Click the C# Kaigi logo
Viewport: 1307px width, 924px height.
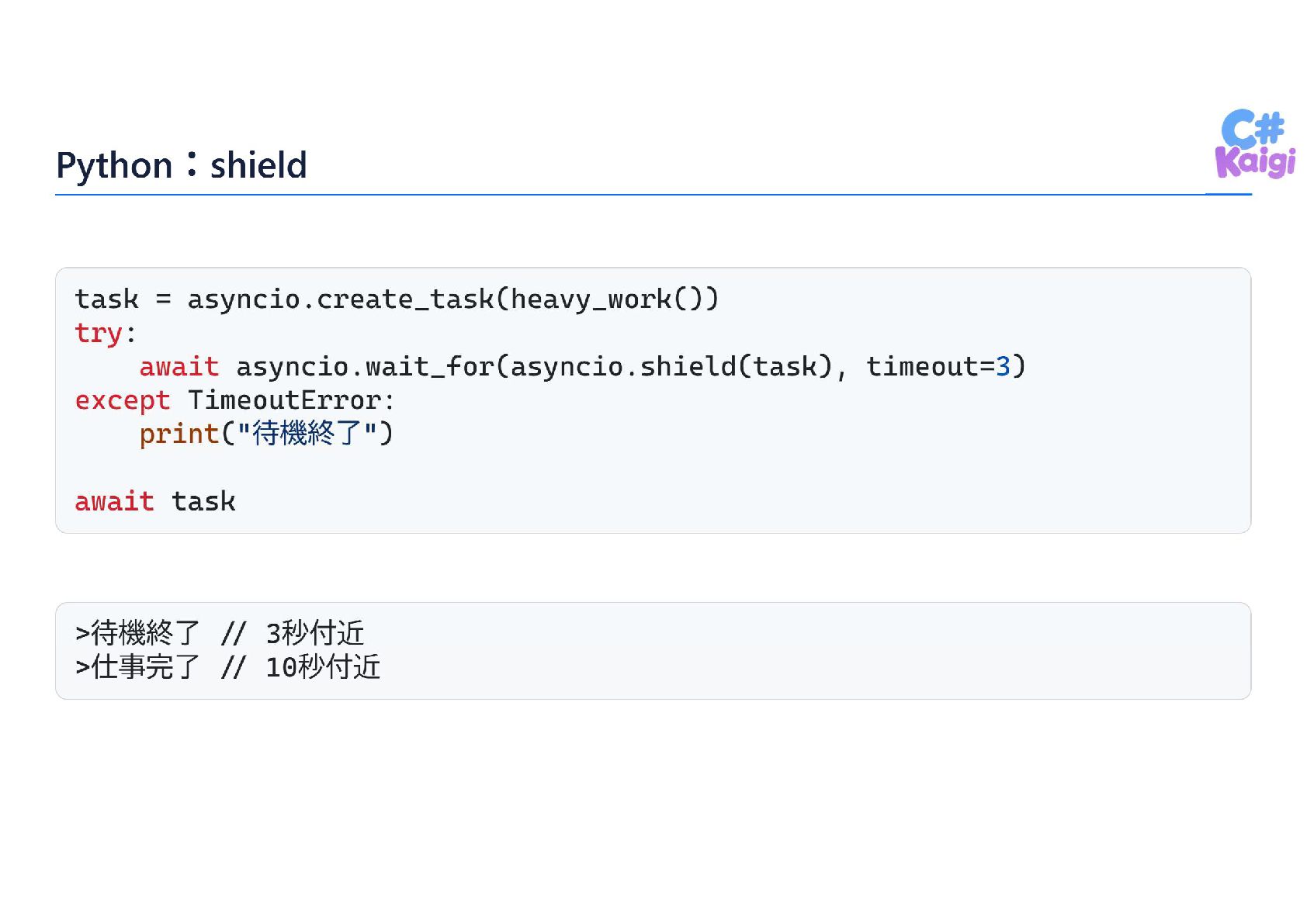[1255, 144]
